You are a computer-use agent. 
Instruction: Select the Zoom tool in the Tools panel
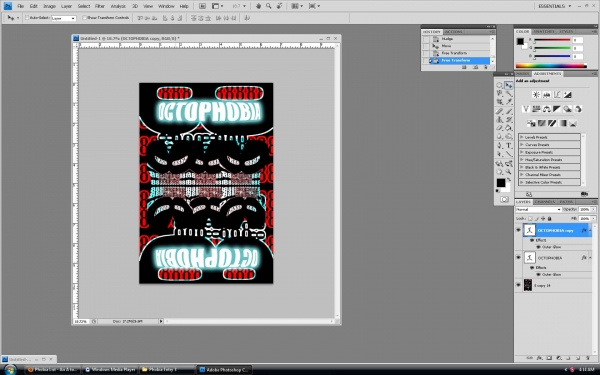509,172
